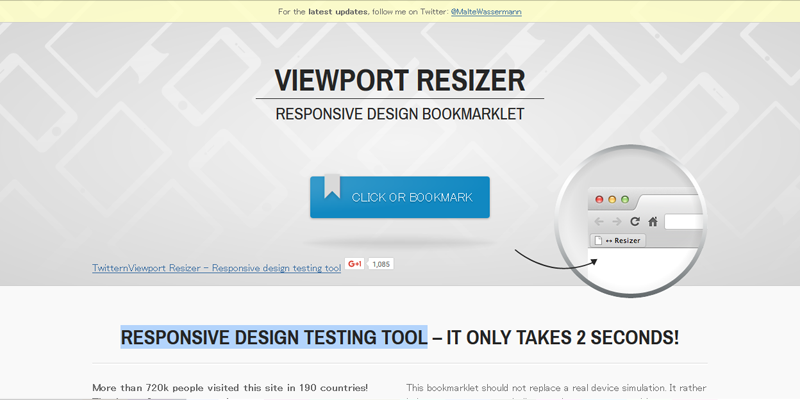Click the red close dot in illustrated browser

point(599,199)
